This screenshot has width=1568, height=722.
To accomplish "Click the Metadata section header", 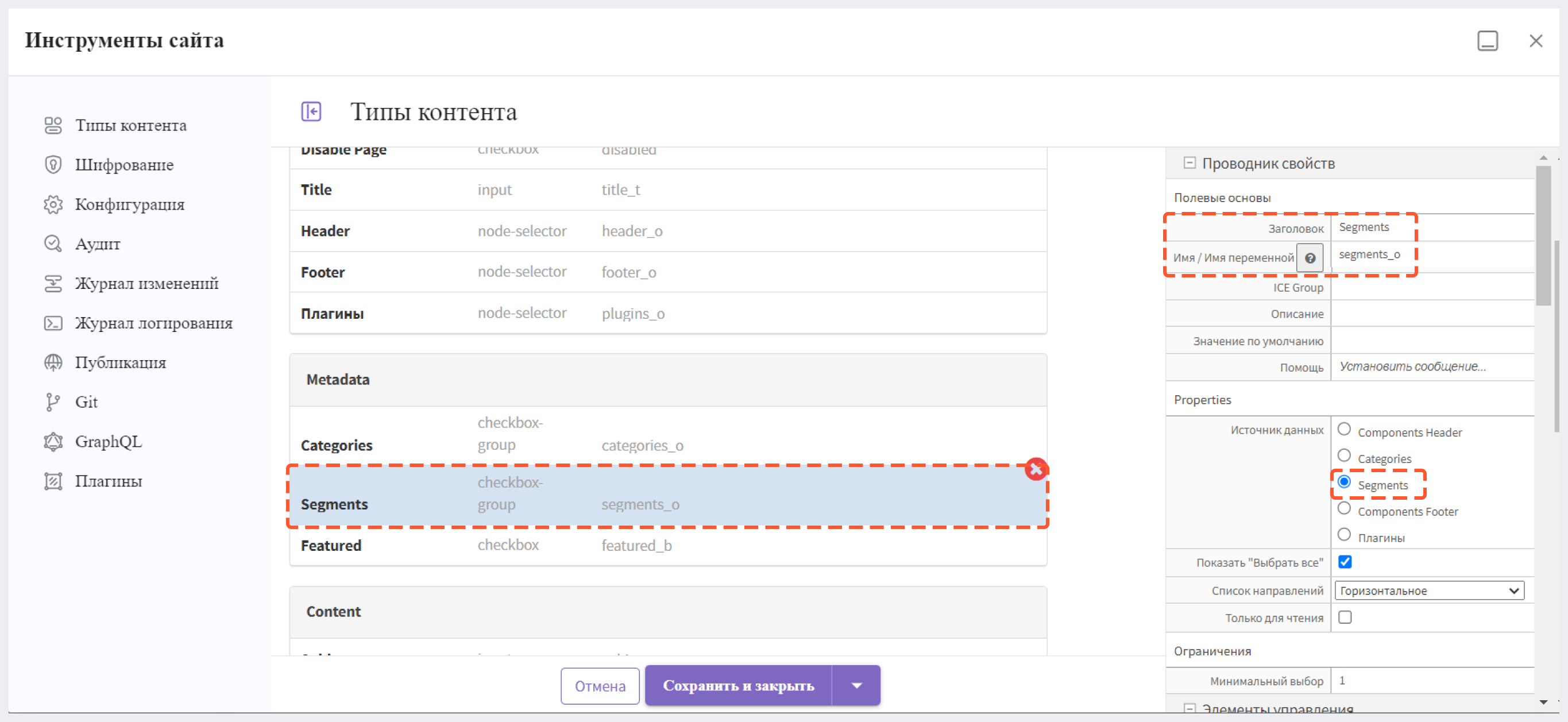I will click(x=668, y=380).
